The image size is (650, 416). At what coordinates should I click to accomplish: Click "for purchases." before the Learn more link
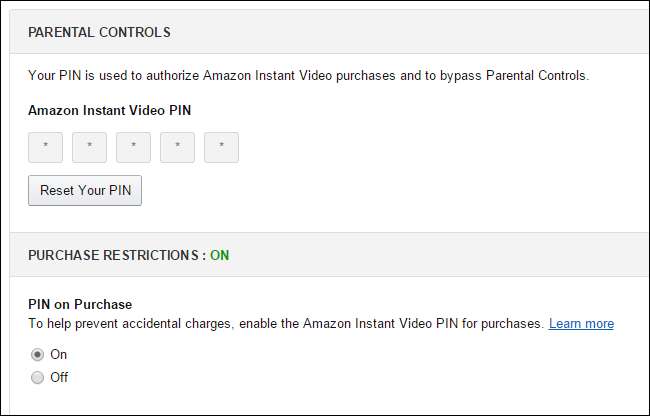[x=503, y=324]
